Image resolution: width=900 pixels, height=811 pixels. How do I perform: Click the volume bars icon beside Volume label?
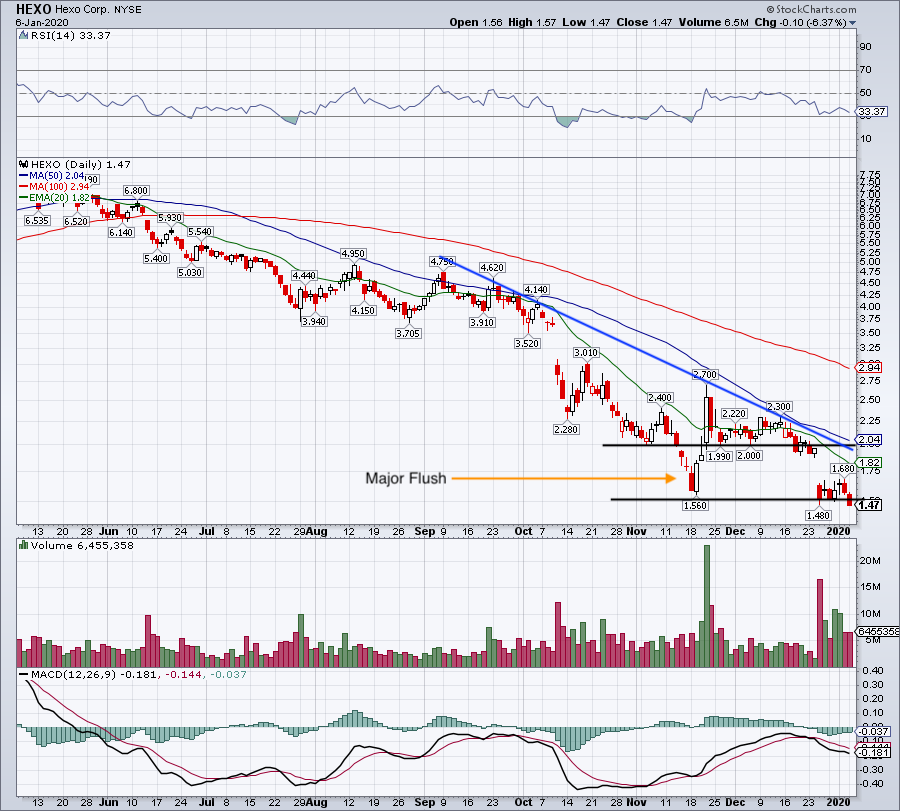[24, 545]
